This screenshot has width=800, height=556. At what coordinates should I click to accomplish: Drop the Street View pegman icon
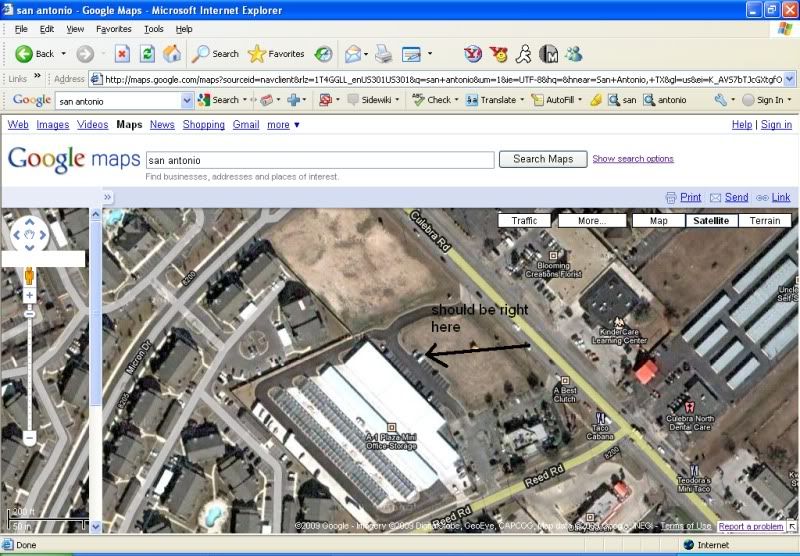30,274
